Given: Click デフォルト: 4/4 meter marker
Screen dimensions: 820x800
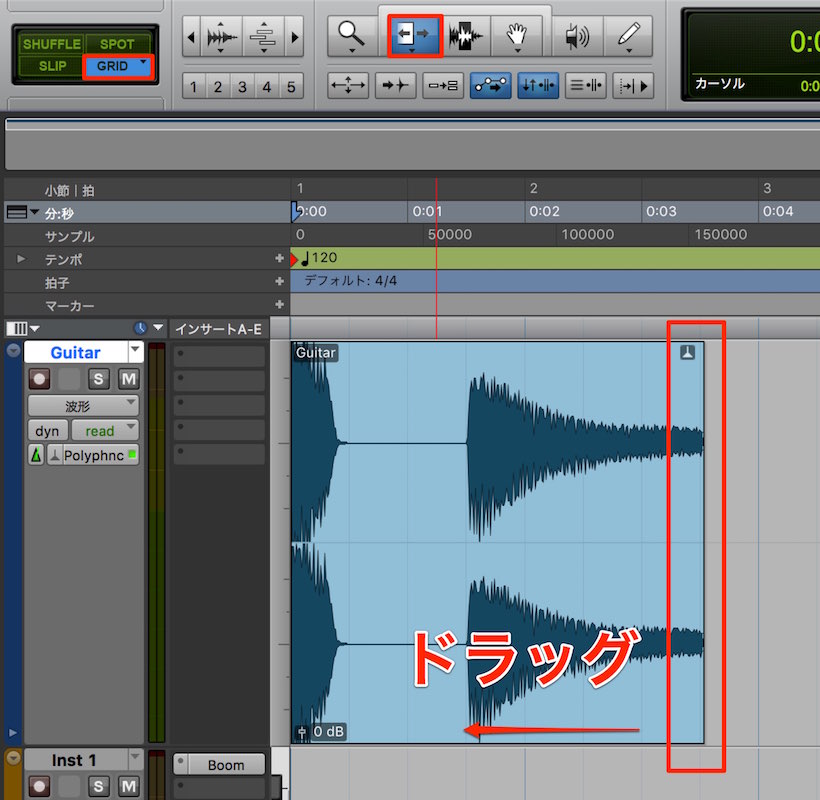Looking at the screenshot, I should pyautogui.click(x=350, y=281).
